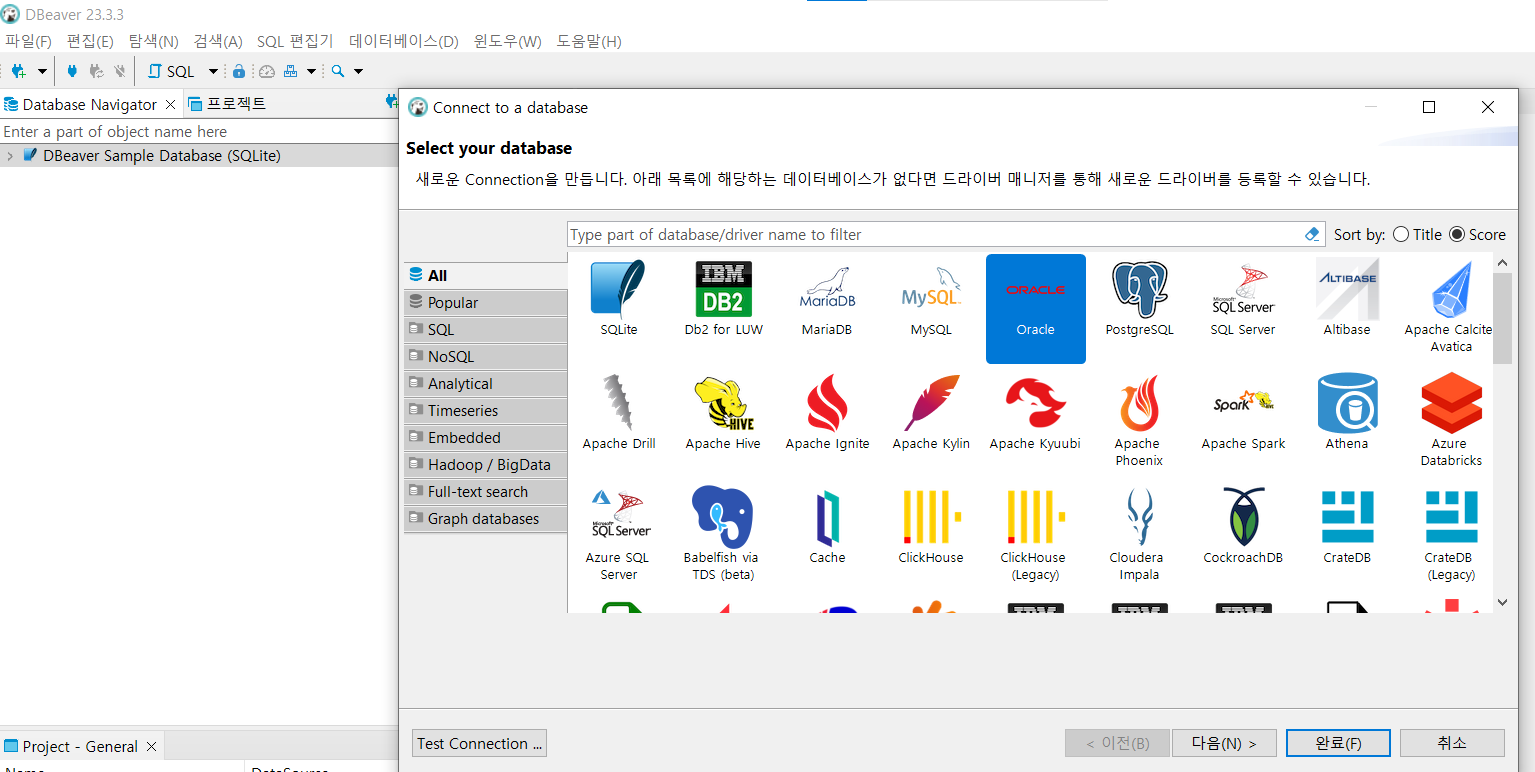Screen dimensions: 1535x772
Task: Click the 완료(F) button
Action: click(1338, 743)
